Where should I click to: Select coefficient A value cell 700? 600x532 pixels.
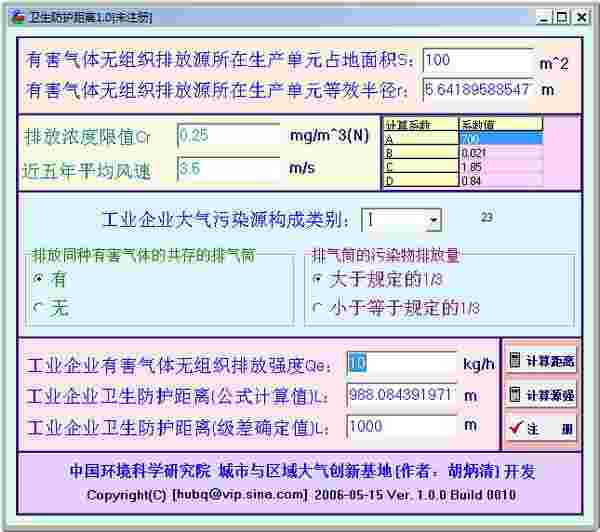pos(501,139)
